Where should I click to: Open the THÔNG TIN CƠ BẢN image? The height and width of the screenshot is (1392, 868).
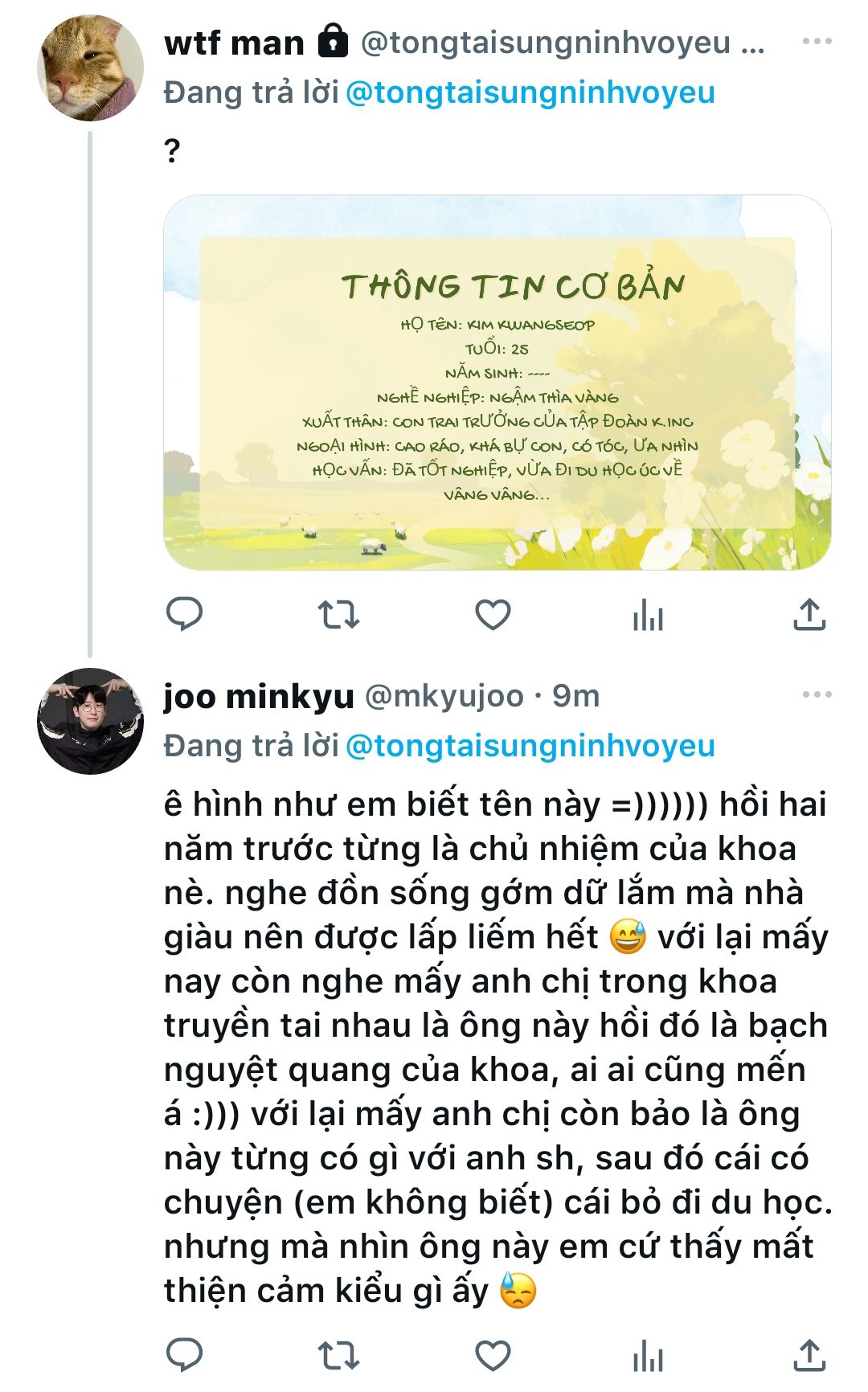(497, 383)
